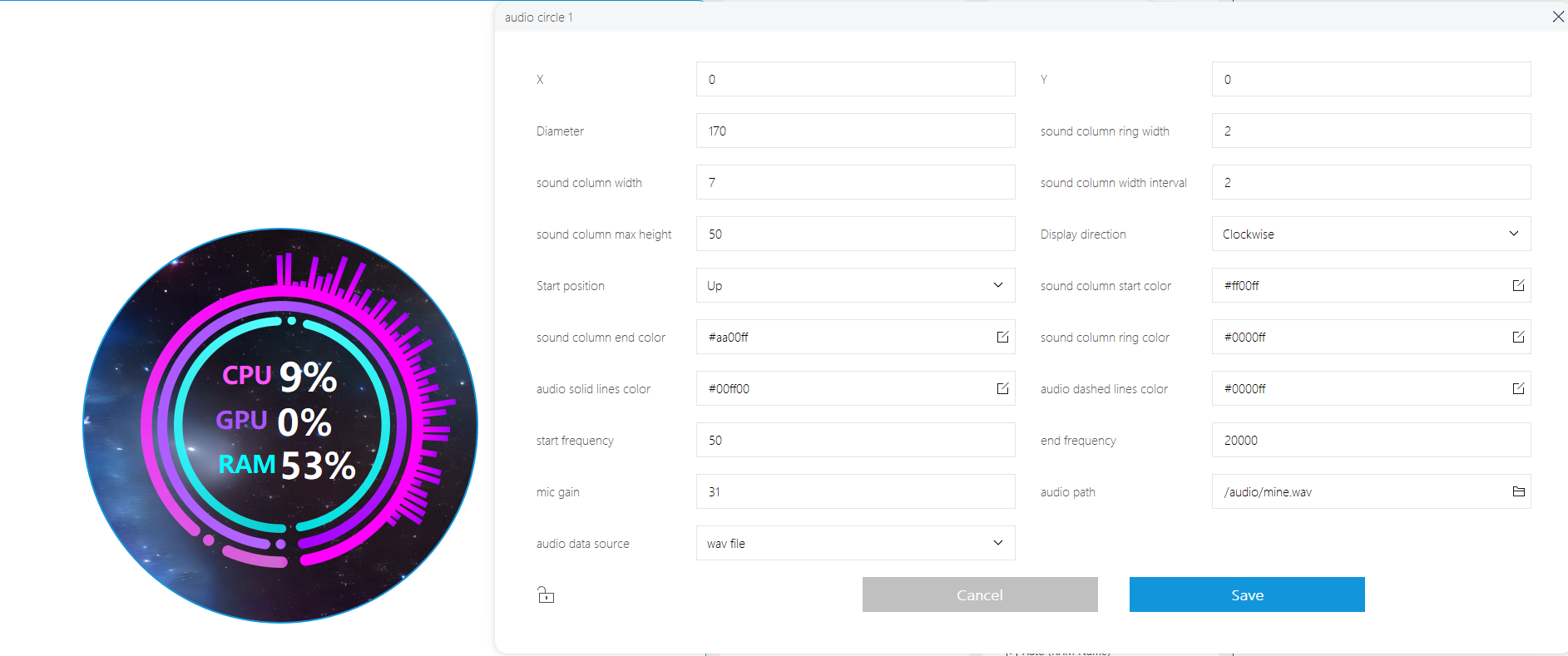Open the Start position dropdown
The image size is (1568, 656).
click(855, 285)
